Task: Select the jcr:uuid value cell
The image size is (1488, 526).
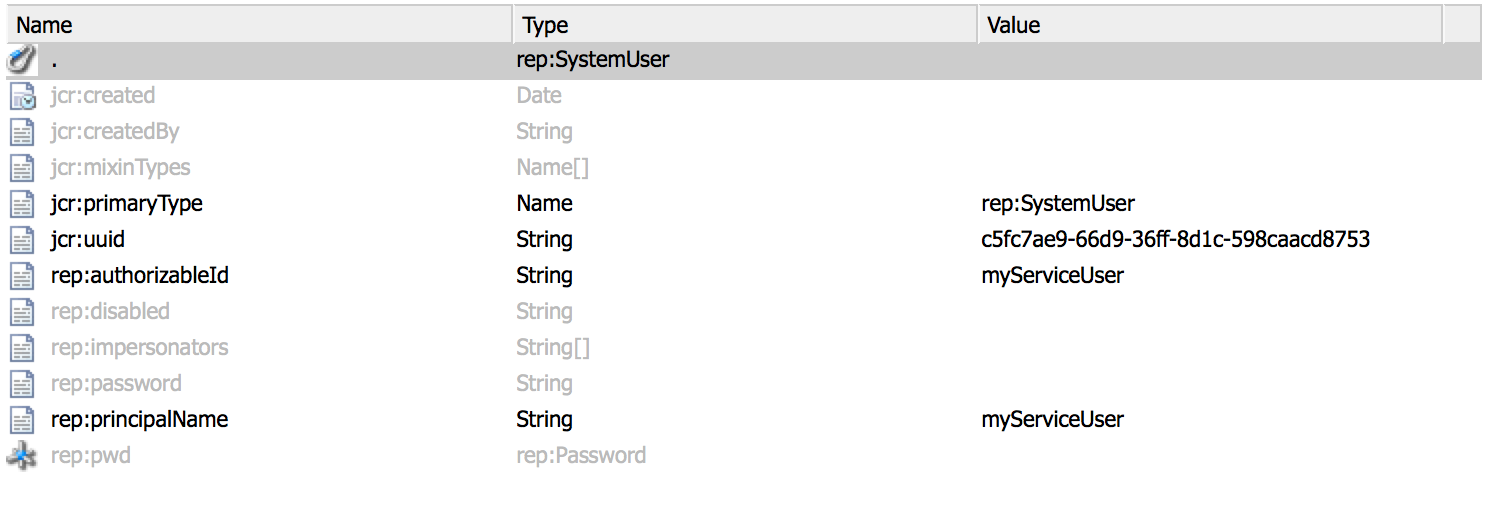Action: 1175,240
